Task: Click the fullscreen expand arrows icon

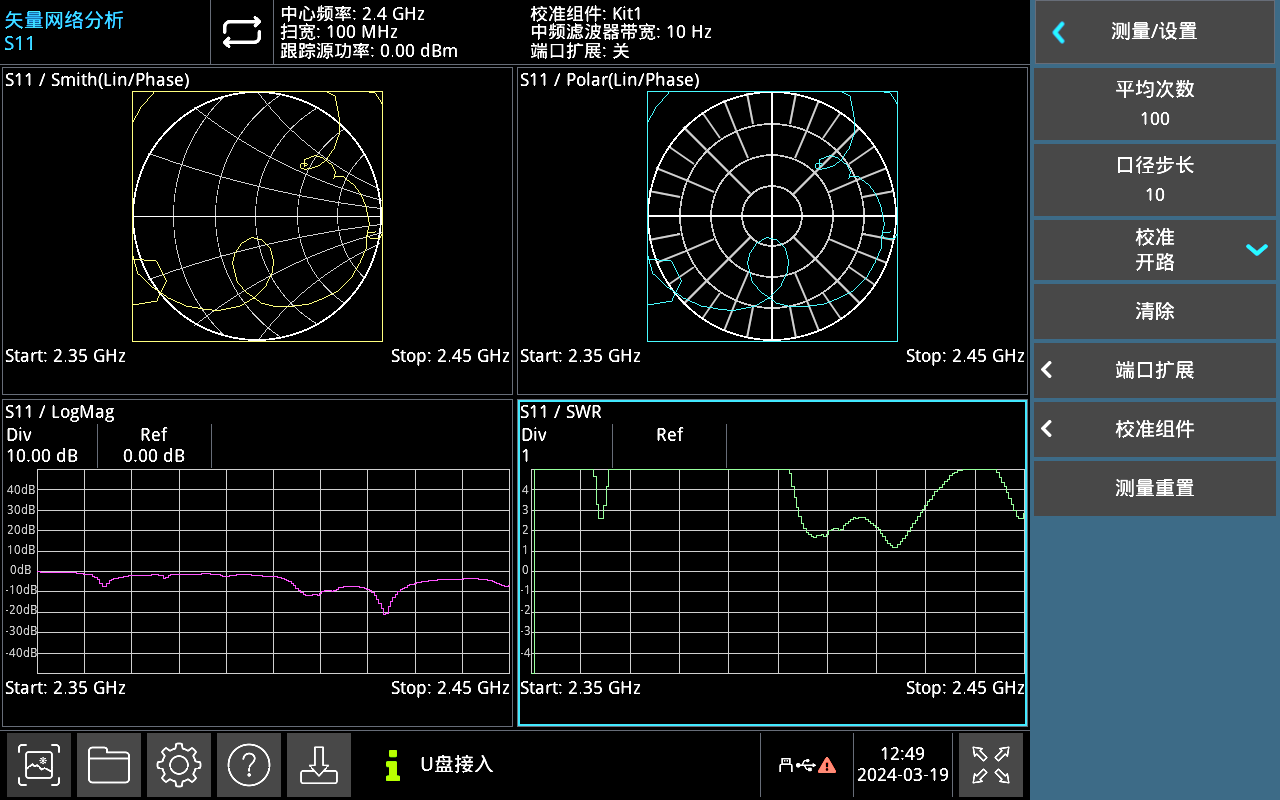Action: (991, 765)
